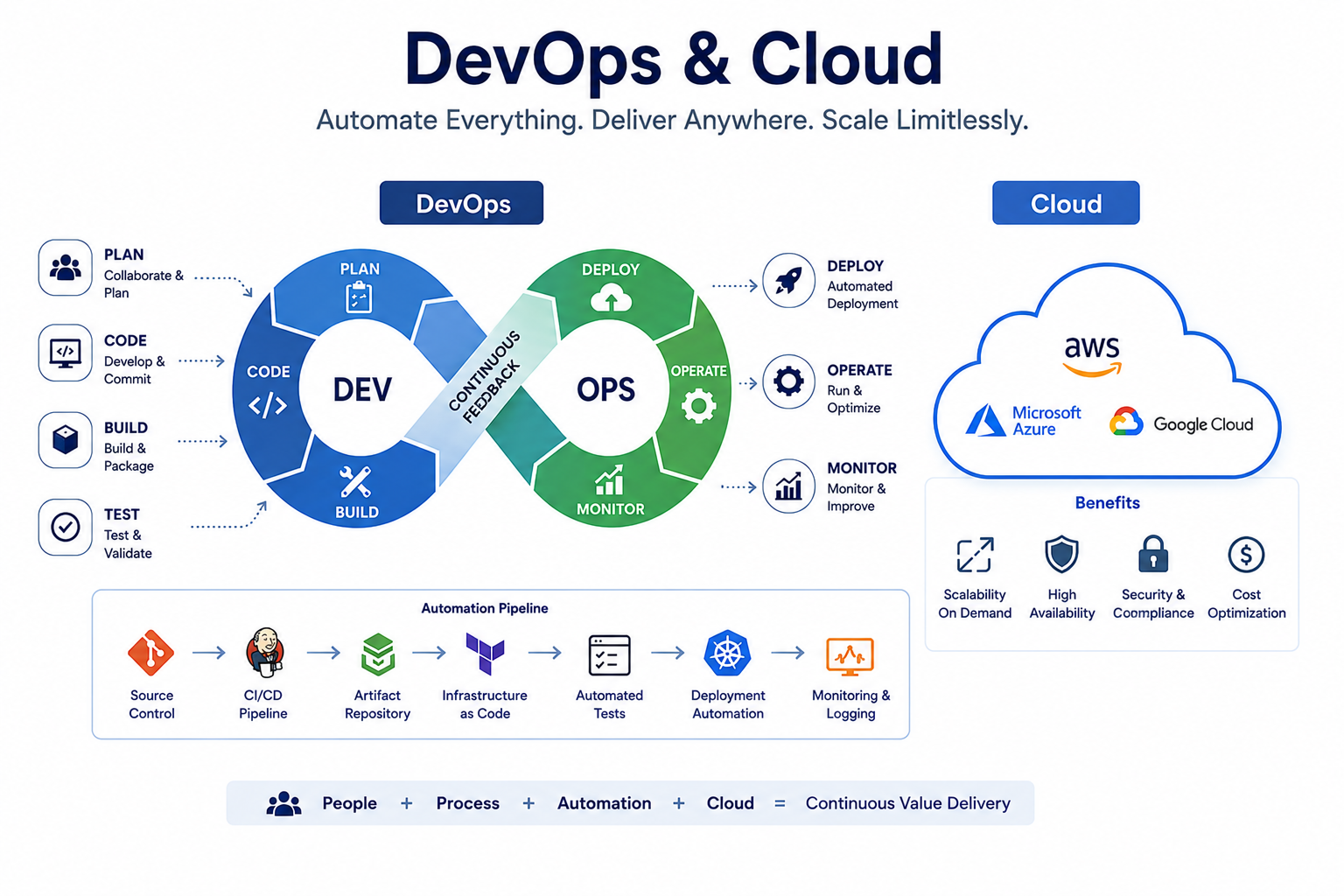Image resolution: width=1344 pixels, height=896 pixels.
Task: Click the Build & Package description
Action: [129, 457]
